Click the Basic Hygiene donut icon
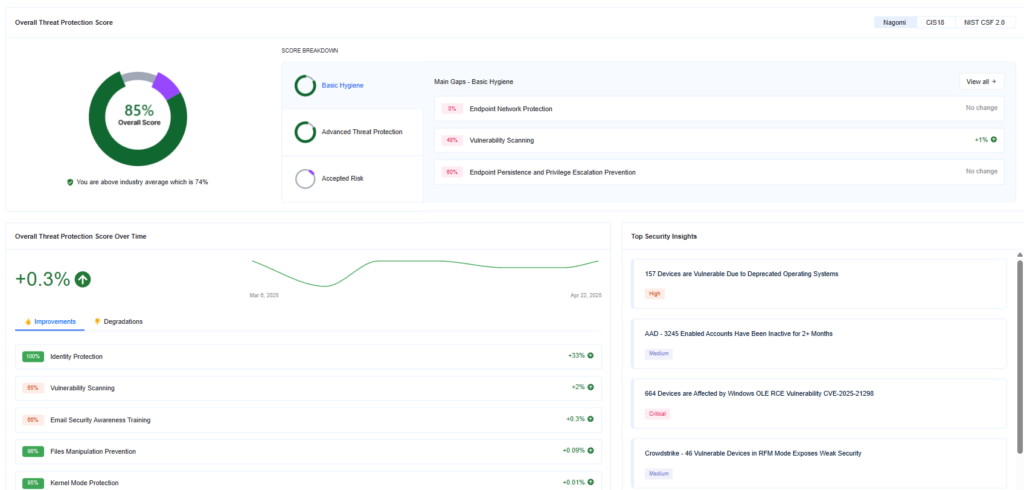Screen dimensions: 1024x490 pyautogui.click(x=305, y=86)
